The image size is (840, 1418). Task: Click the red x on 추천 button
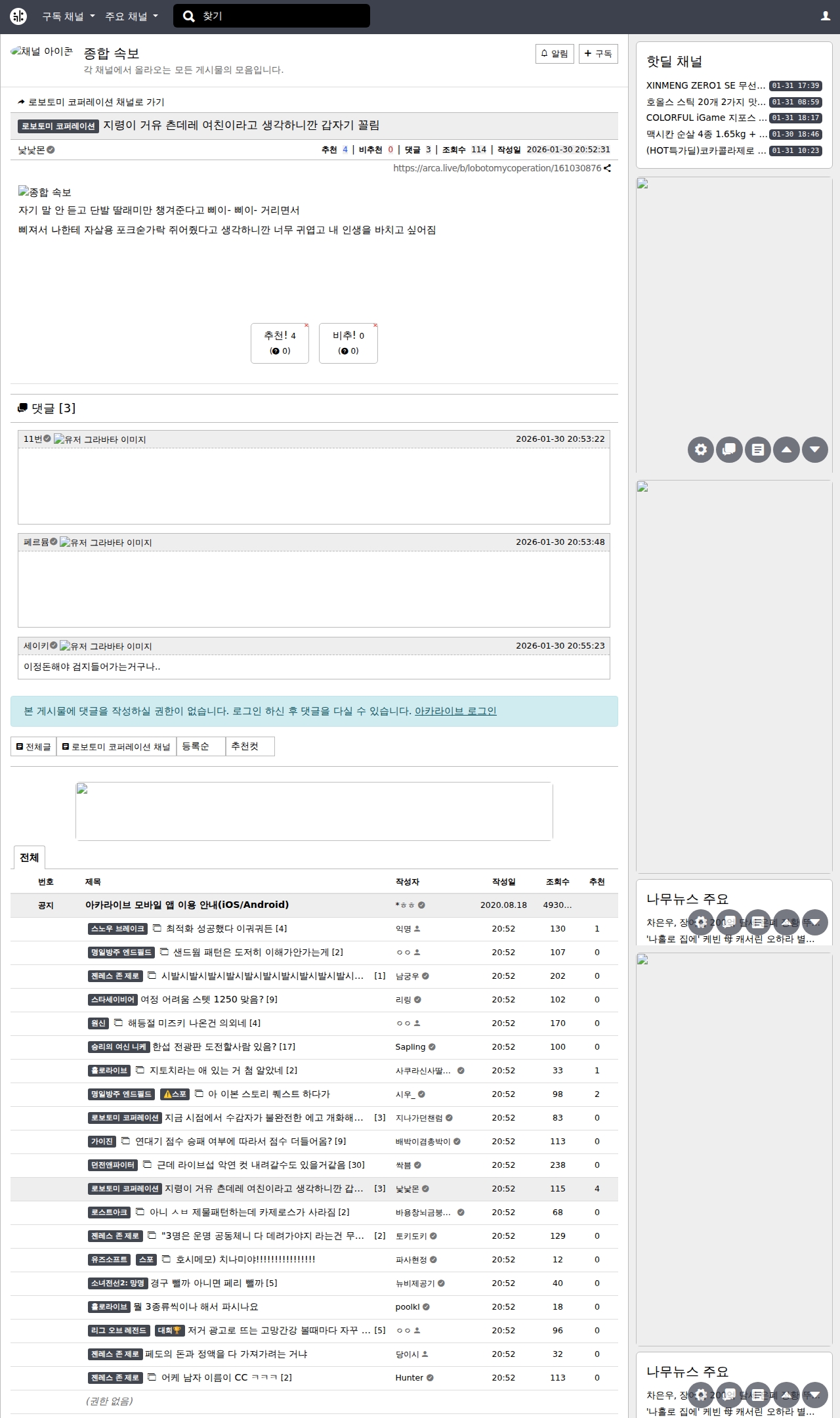tap(306, 326)
